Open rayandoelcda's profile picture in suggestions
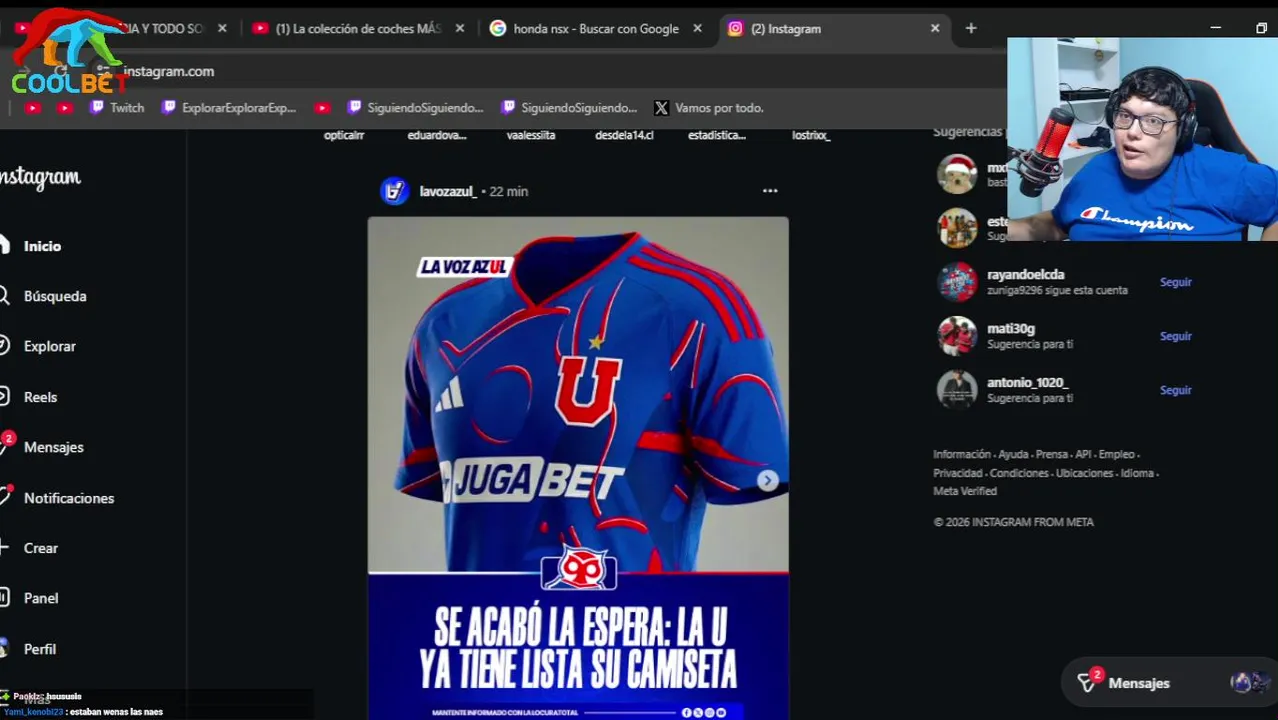The width and height of the screenshot is (1278, 720). coord(957,282)
